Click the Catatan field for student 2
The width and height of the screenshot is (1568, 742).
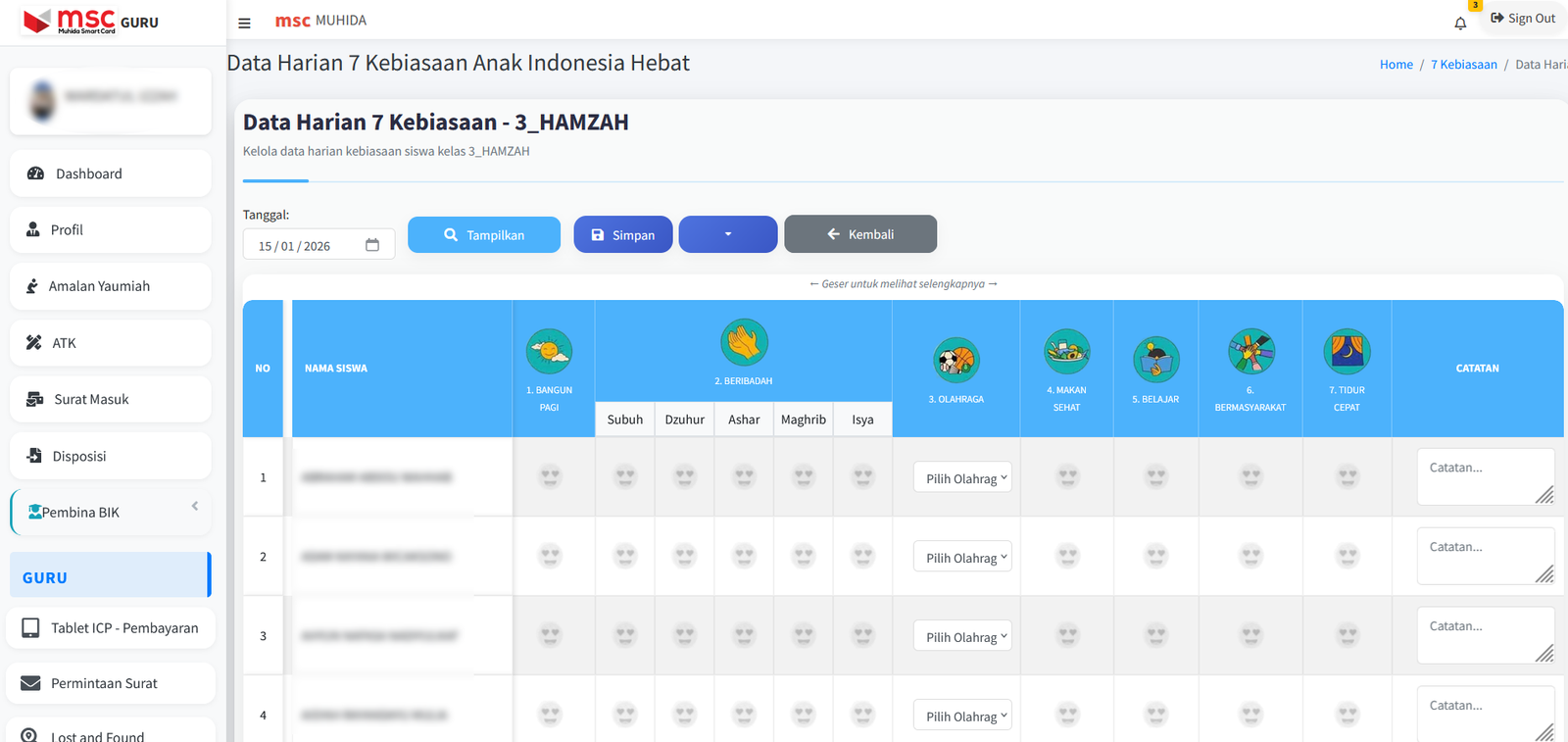click(1486, 557)
